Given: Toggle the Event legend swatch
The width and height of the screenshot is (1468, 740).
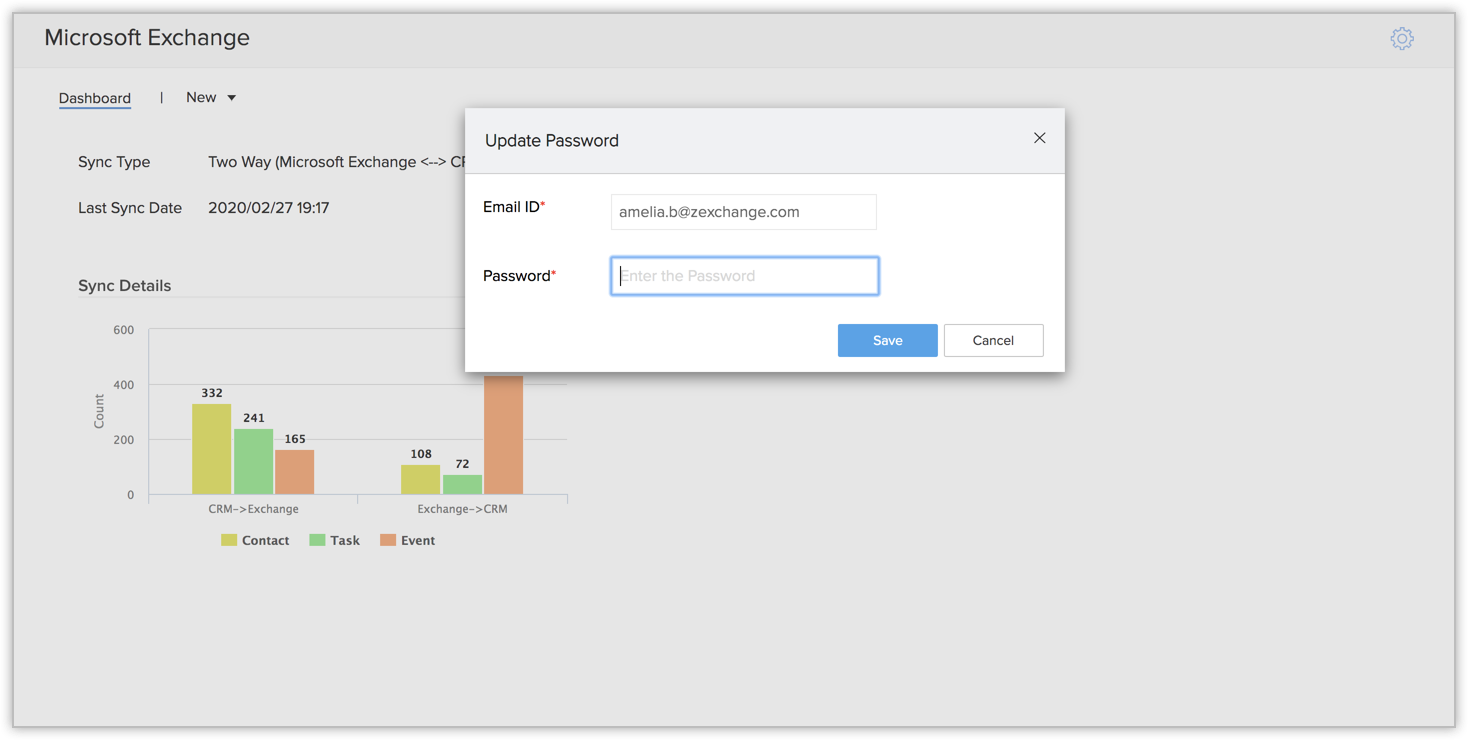Looking at the screenshot, I should click(x=388, y=540).
